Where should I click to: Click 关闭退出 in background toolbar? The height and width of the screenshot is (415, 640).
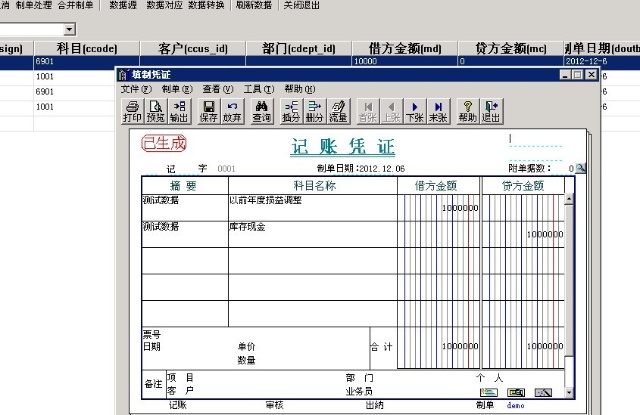pos(301,5)
